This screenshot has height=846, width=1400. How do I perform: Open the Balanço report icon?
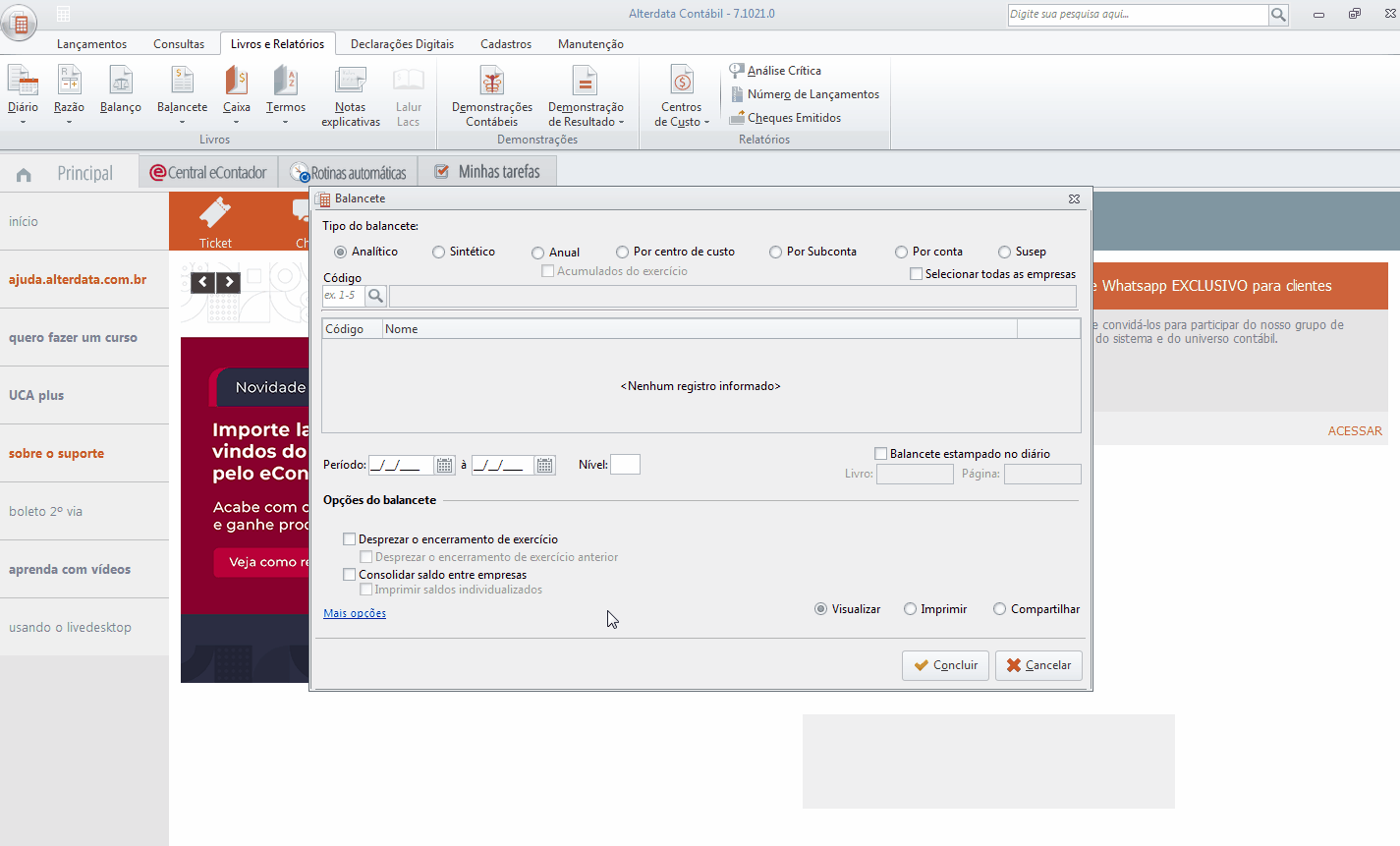(120, 82)
